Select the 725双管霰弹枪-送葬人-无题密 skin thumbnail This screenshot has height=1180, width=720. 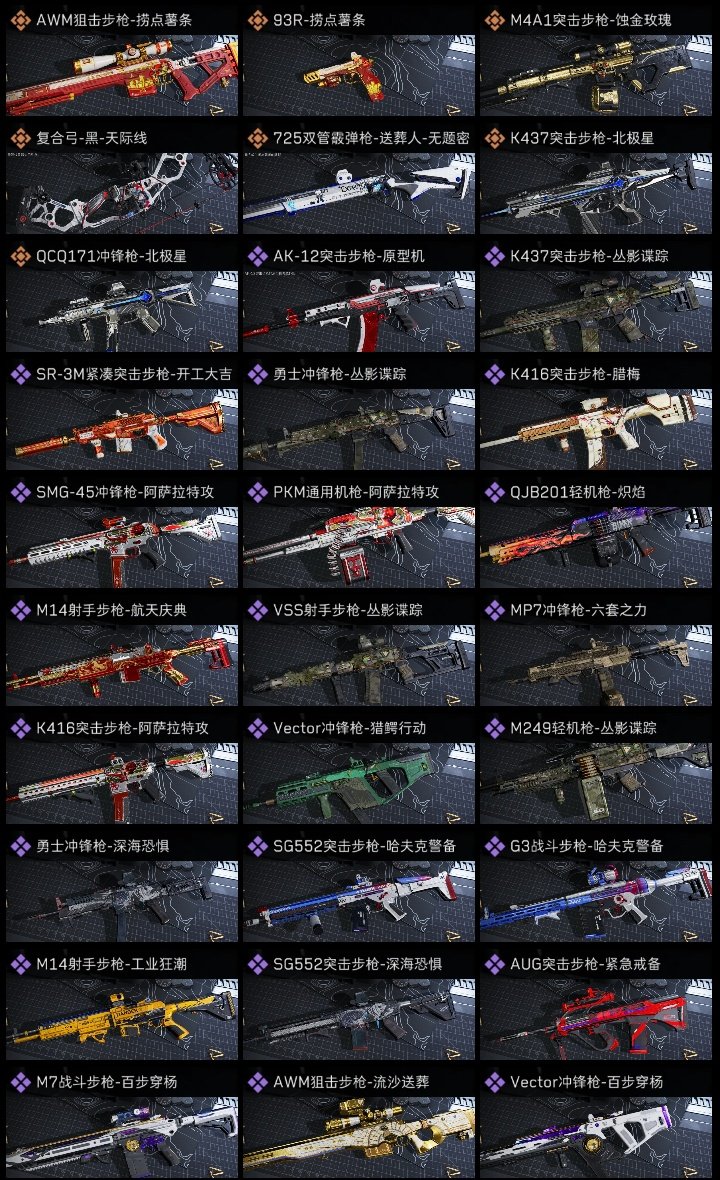coord(359,193)
